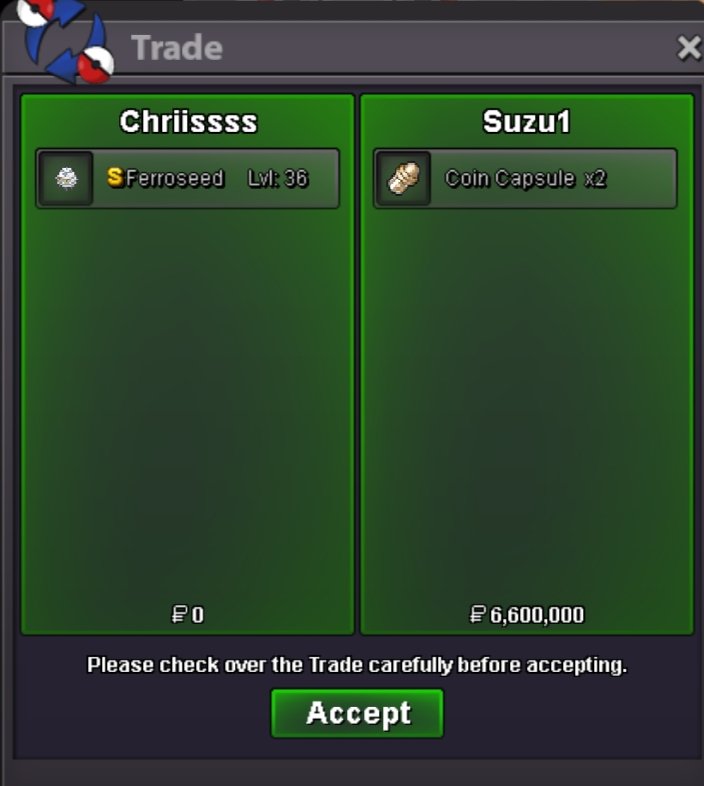Click the Accept trade button
Viewport: 704px width, 786px height.
tap(357, 713)
